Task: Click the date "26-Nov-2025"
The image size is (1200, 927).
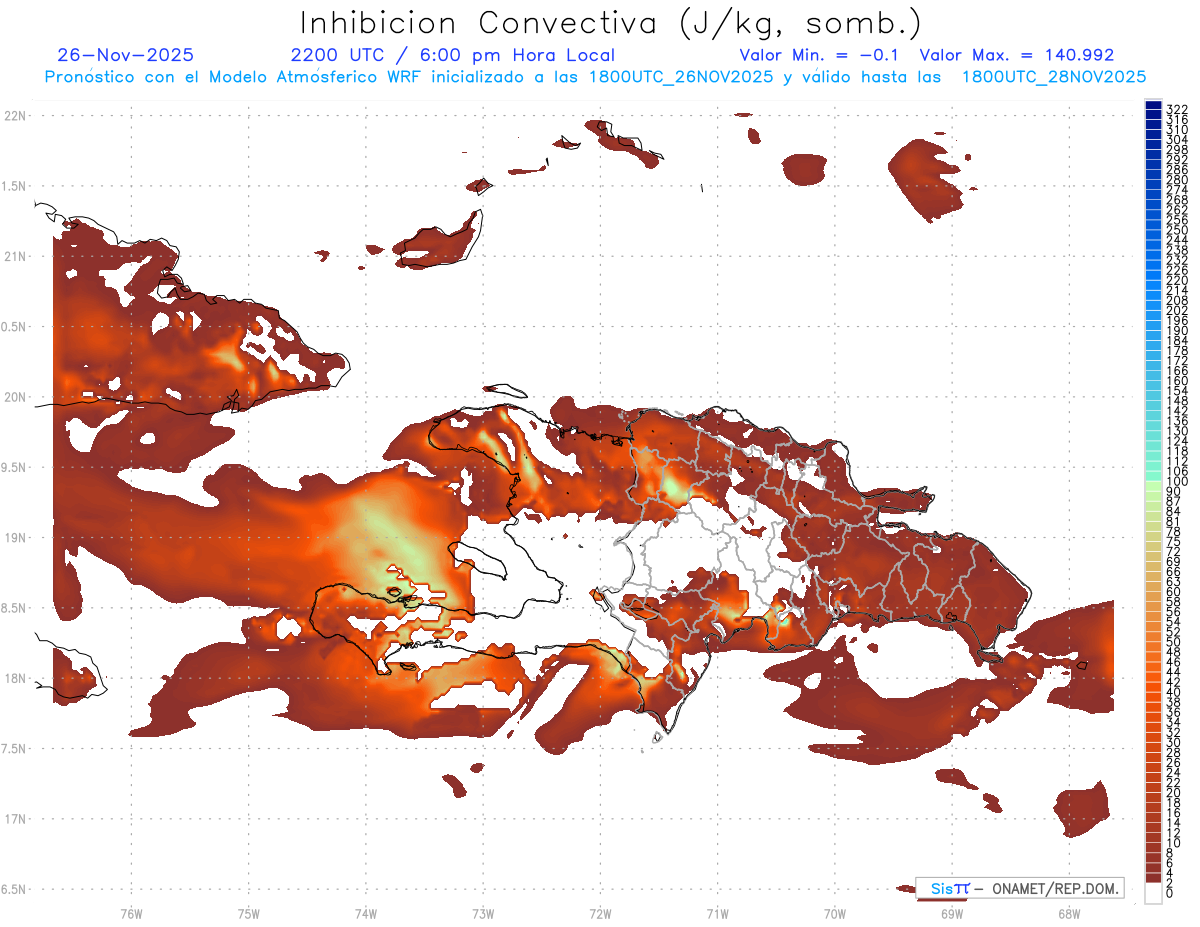Action: [126, 55]
